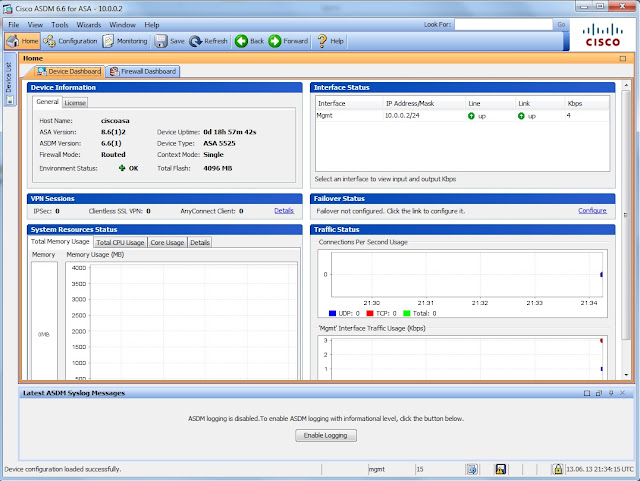Save the running configuration with the Save icon
Screen dimensions: 640x481
169,41
